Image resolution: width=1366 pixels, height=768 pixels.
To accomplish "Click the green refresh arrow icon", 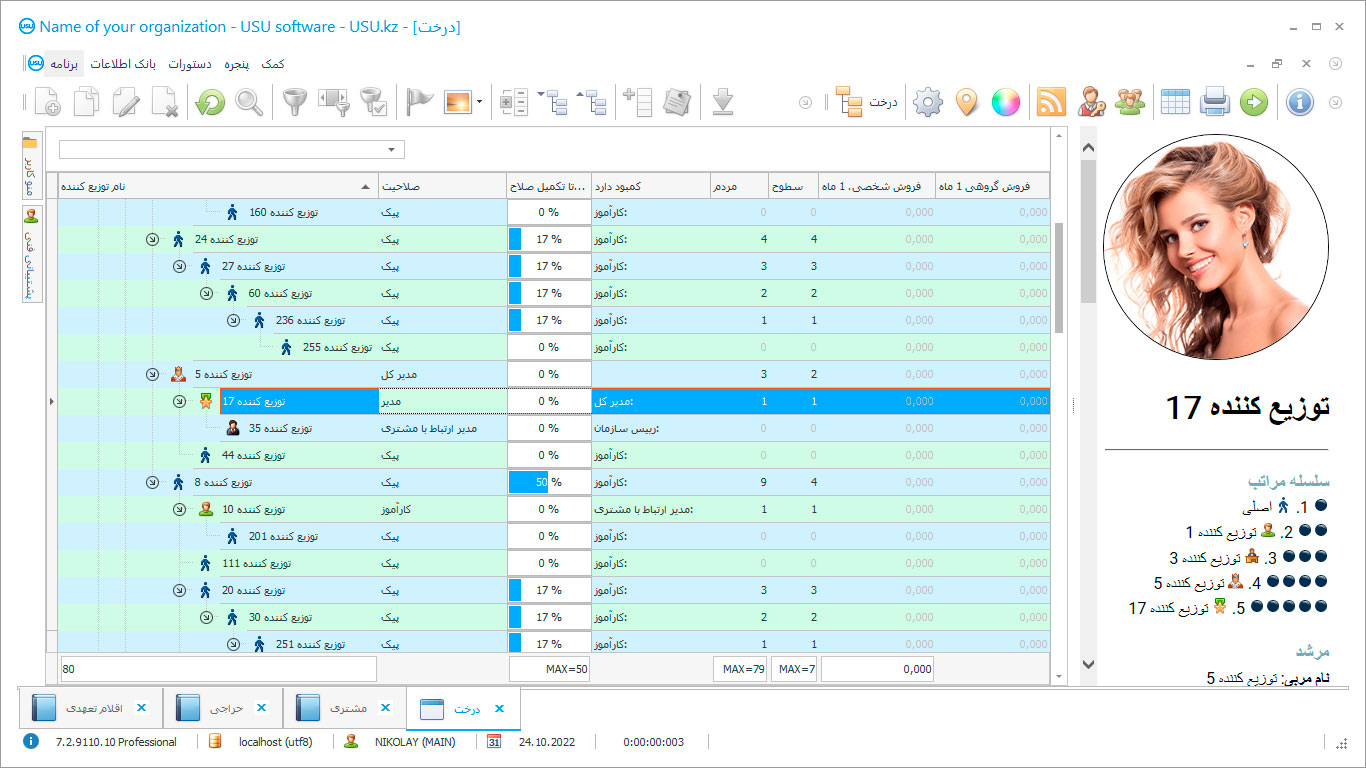I will 210,102.
